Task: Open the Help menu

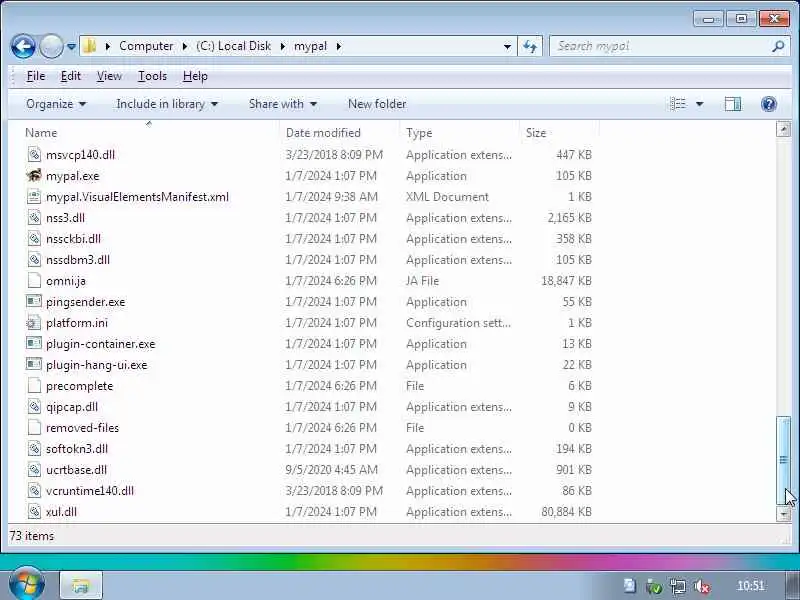Action: point(195,76)
